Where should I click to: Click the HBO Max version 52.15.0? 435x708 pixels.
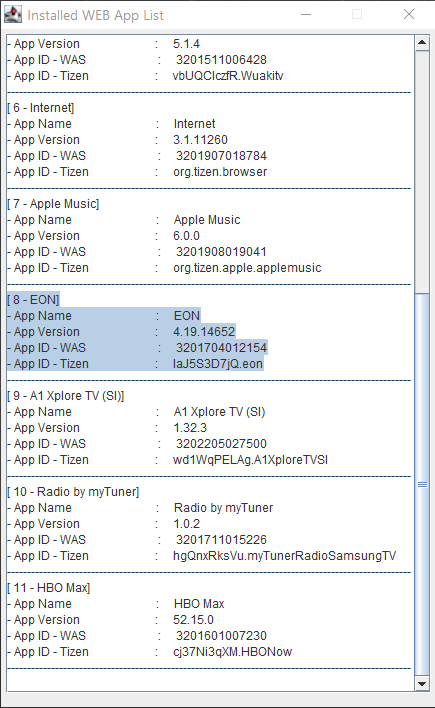193,620
